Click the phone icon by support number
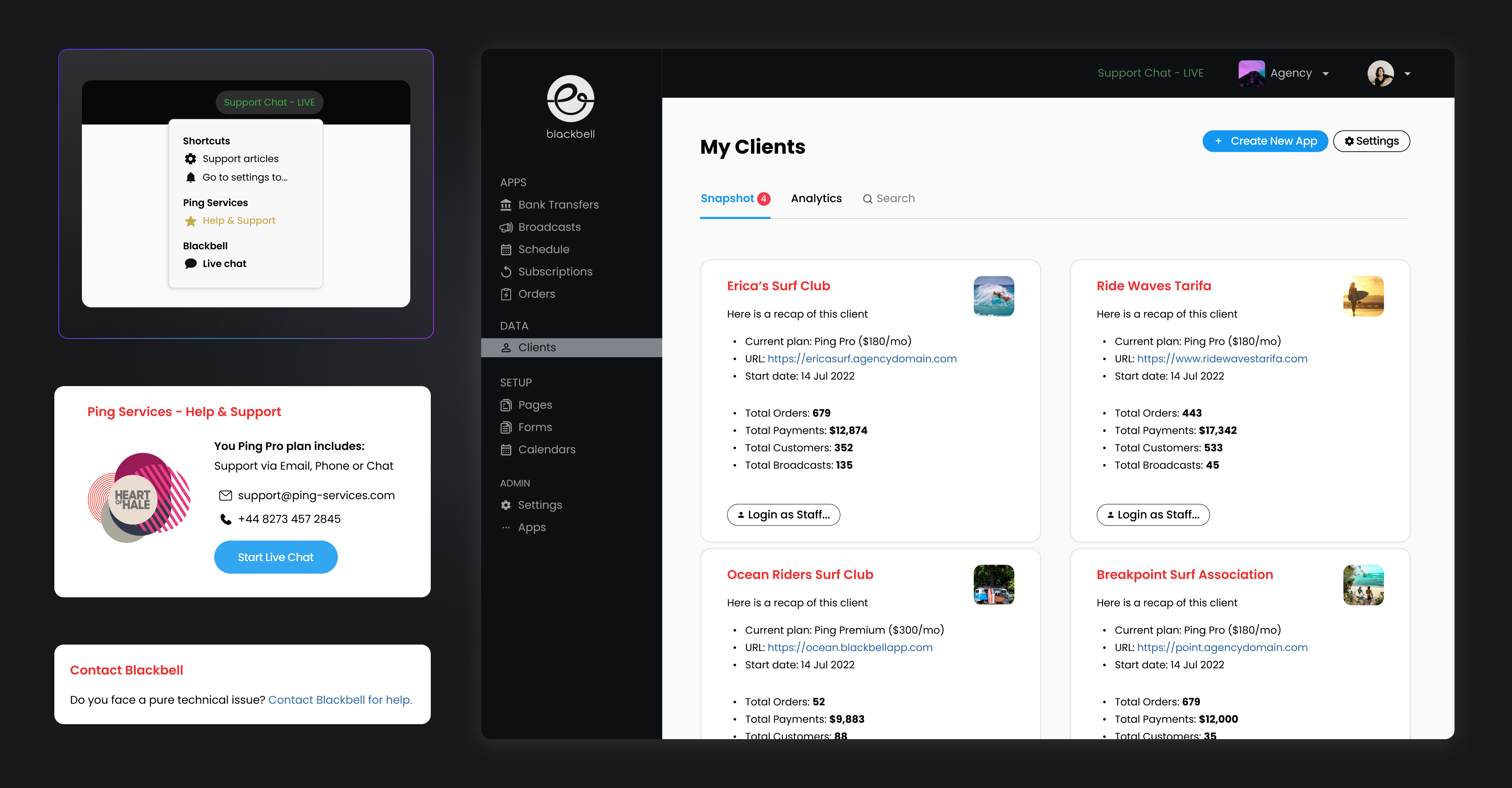The width and height of the screenshot is (1512, 788). tap(225, 519)
